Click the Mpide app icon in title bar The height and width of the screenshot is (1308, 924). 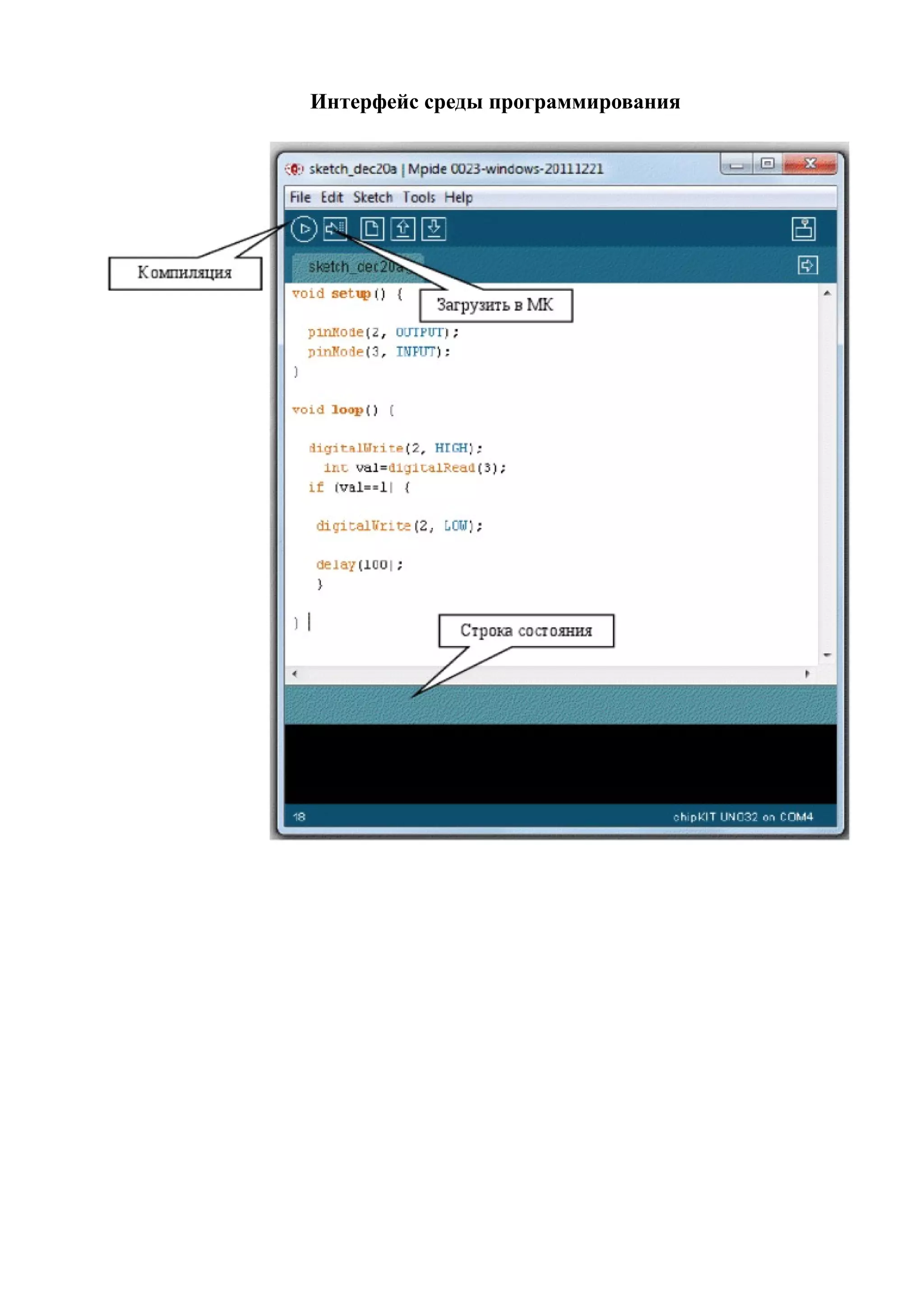tap(294, 169)
